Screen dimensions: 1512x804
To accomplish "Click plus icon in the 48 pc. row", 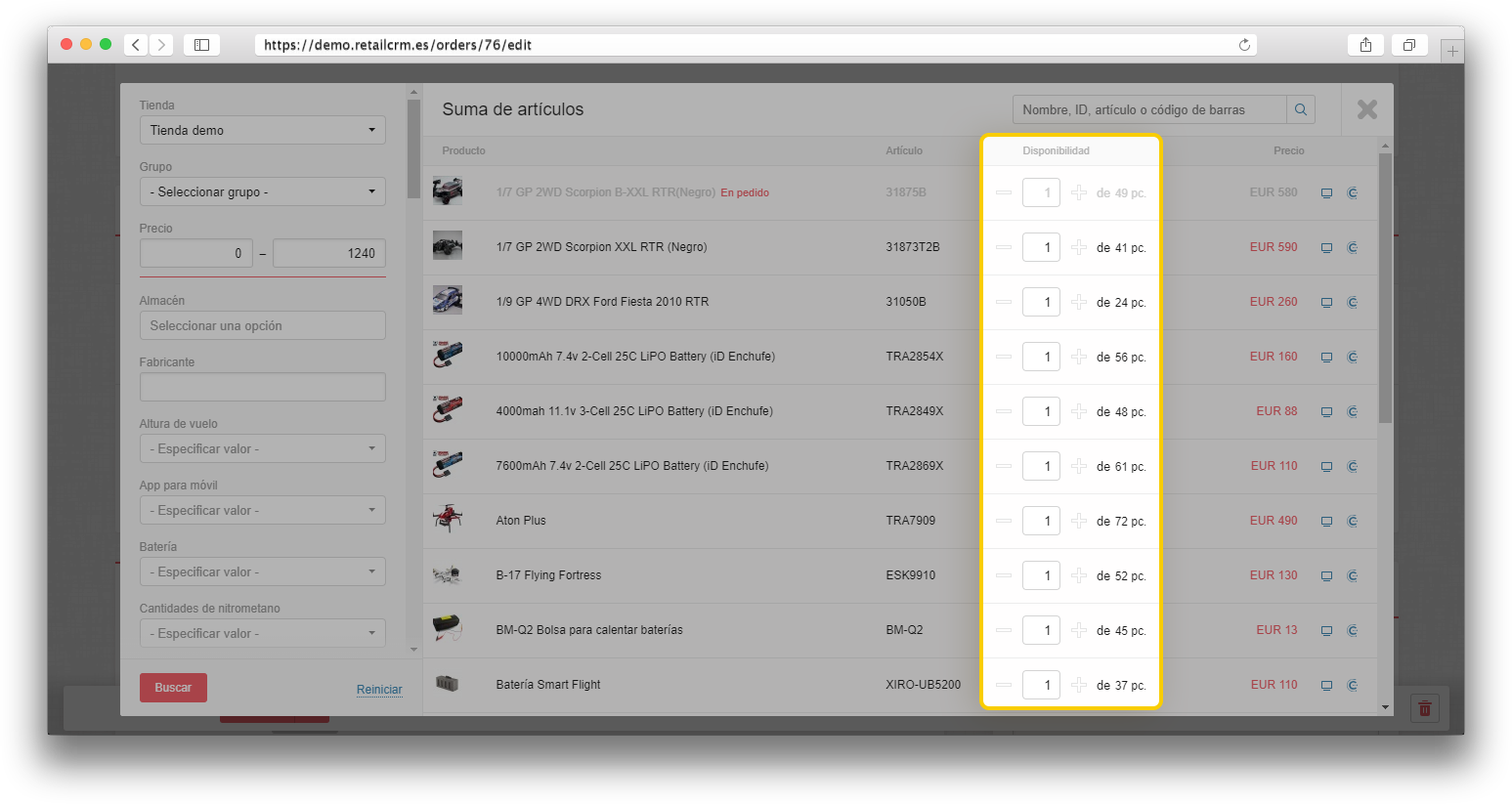I will point(1079,411).
